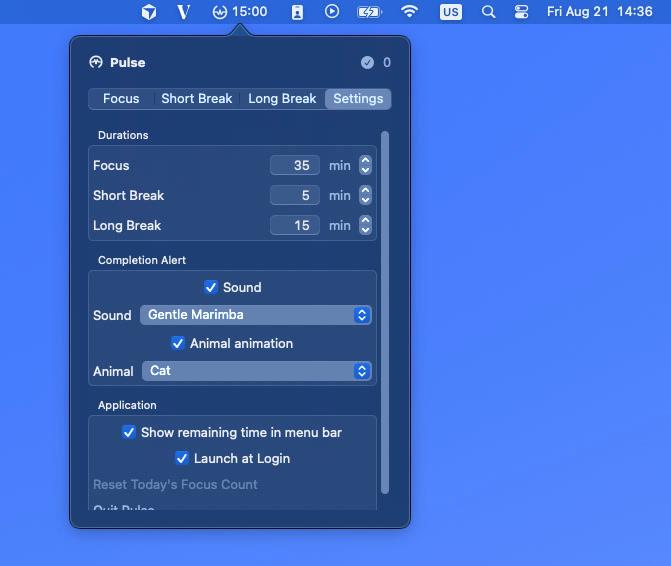Adjust the Short Break minutes stepper
Screen dimensions: 671x566
pos(365,195)
